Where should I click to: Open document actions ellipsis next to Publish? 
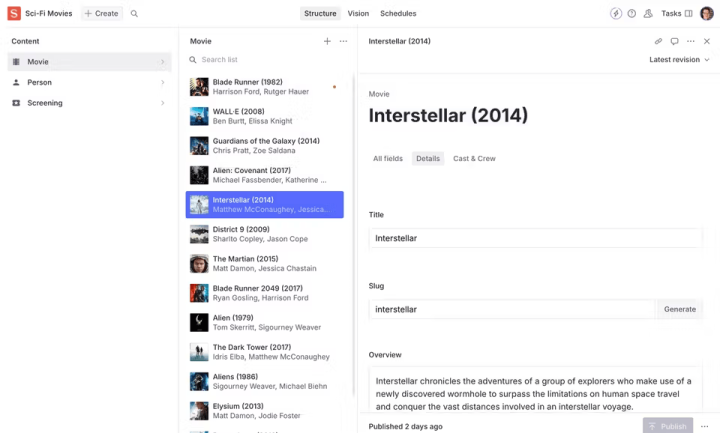point(706,426)
